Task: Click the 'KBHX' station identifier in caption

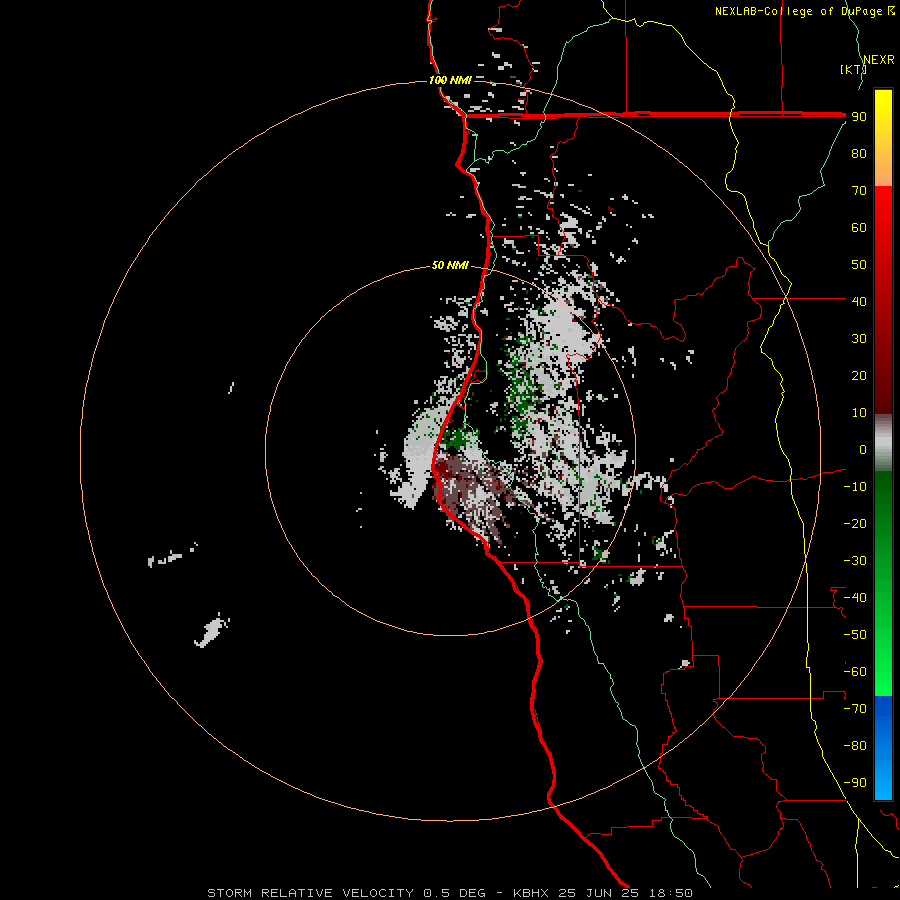Action: pyautogui.click(x=531, y=893)
